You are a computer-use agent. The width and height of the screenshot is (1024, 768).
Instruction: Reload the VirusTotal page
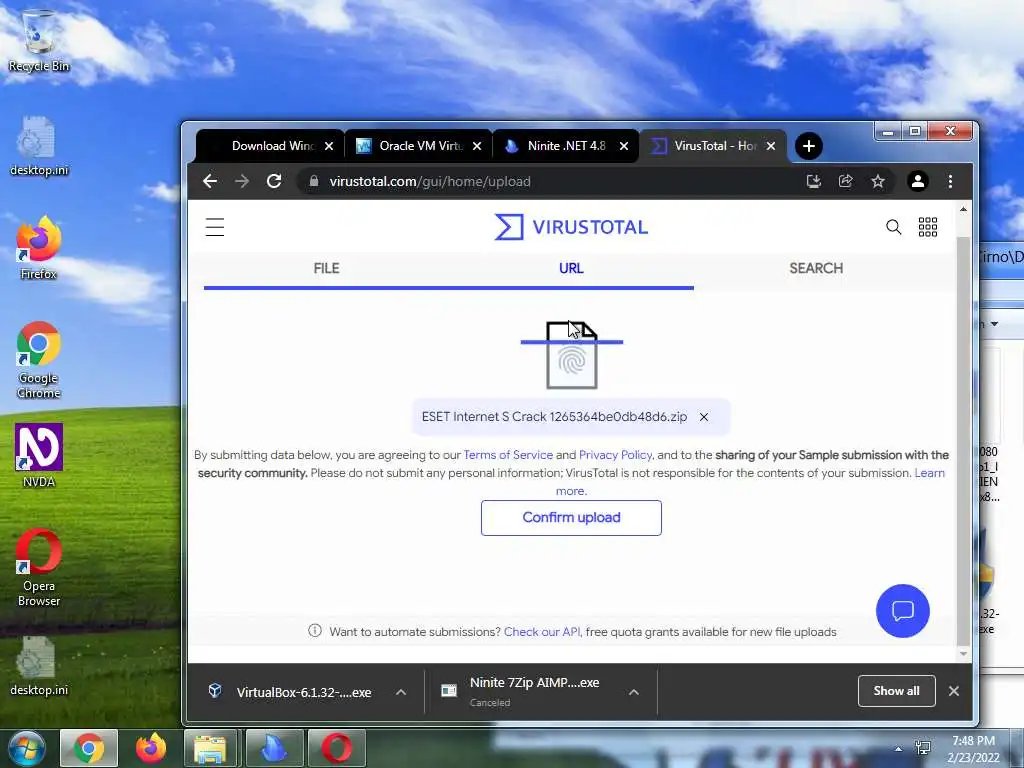274,181
